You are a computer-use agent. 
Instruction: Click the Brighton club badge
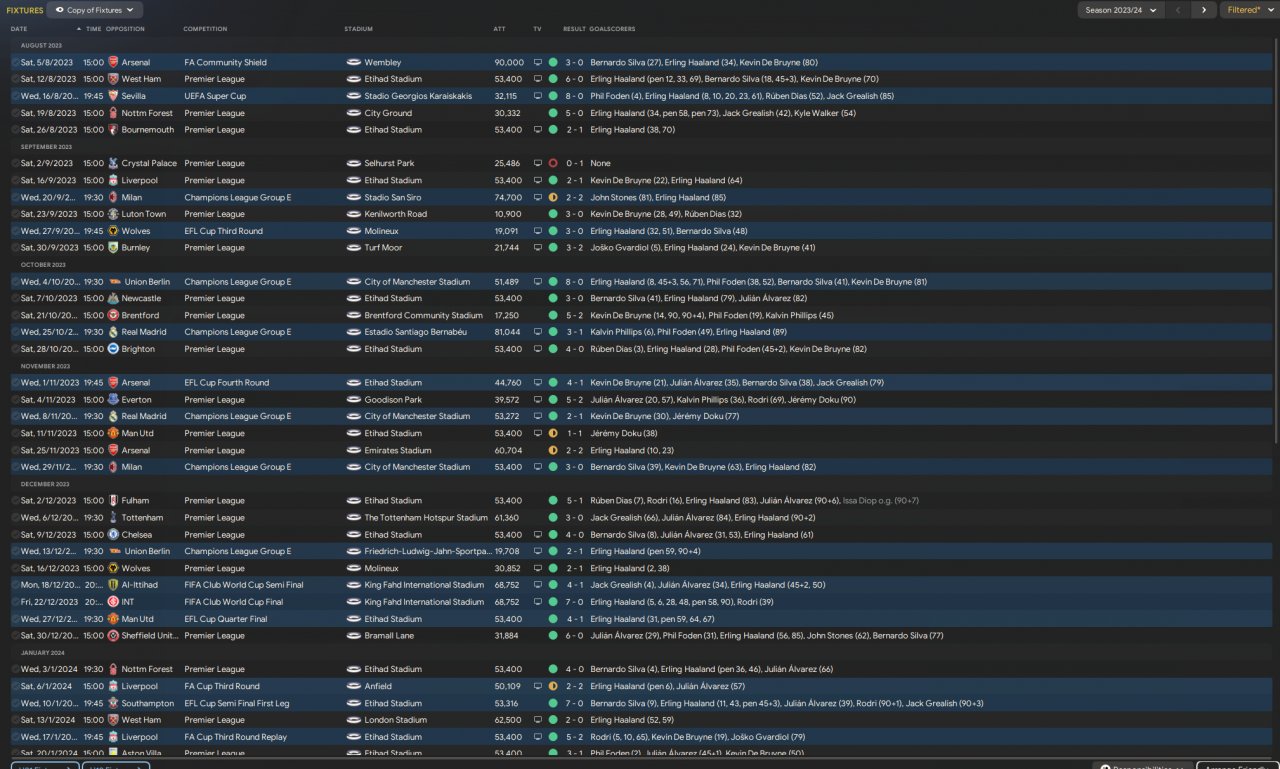[x=113, y=349]
